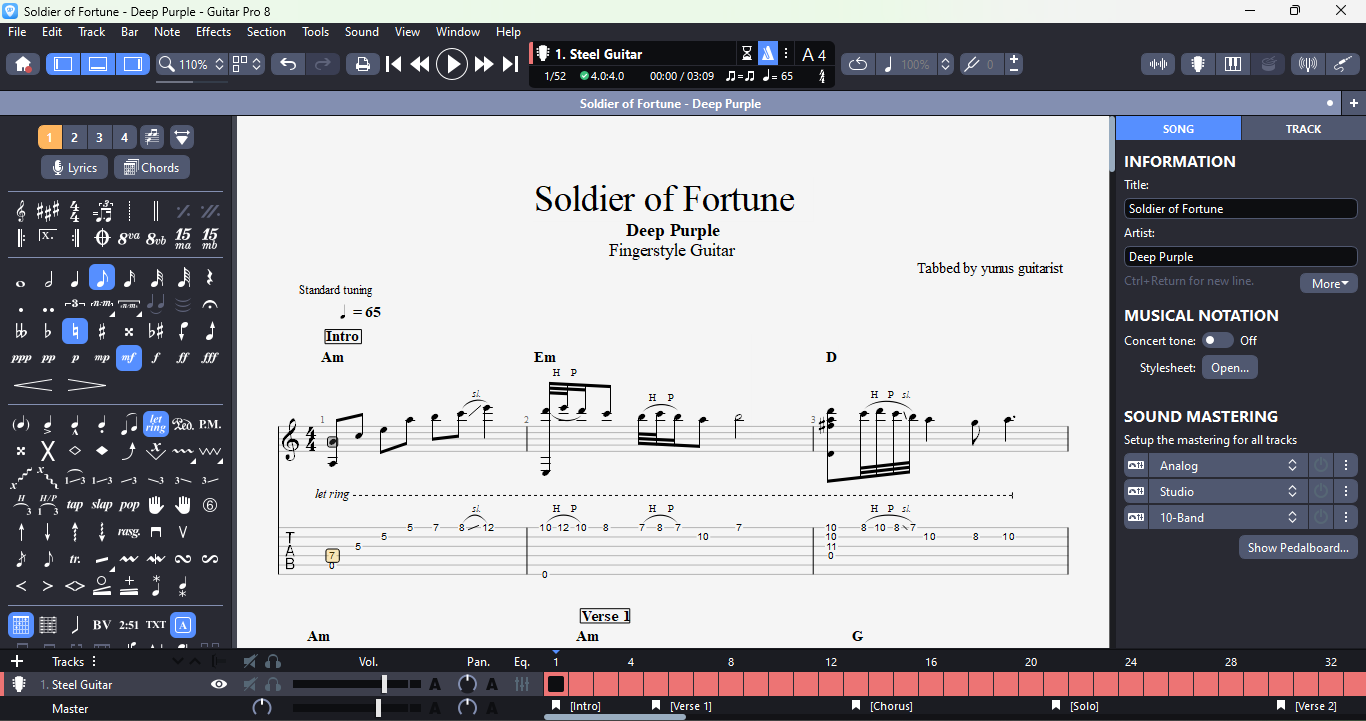Viewport: 1366px width, 721px height.
Task: Open the File menu
Action: click(17, 32)
